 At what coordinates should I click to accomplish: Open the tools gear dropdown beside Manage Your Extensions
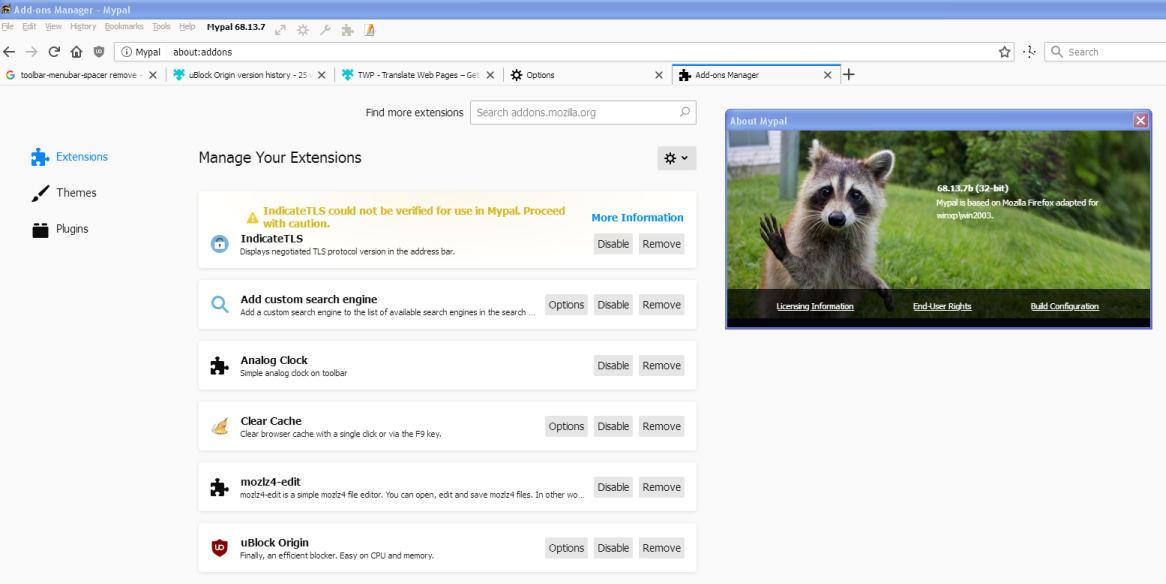tap(677, 158)
